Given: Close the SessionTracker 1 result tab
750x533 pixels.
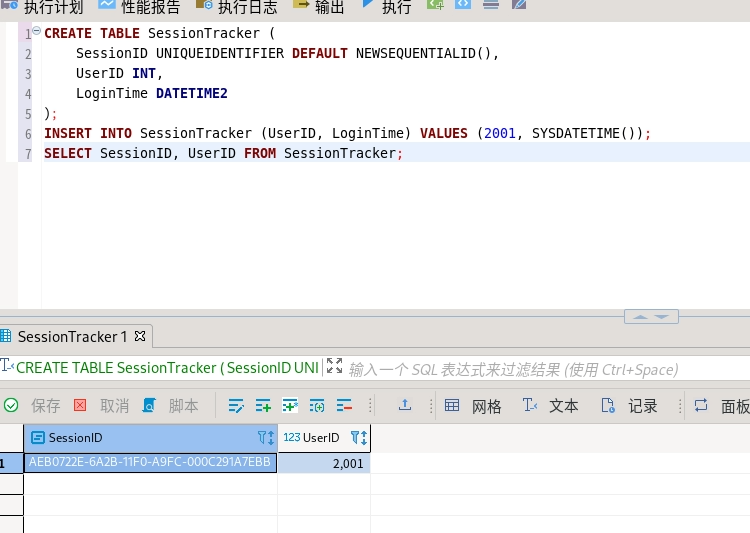Looking at the screenshot, I should [x=140, y=336].
